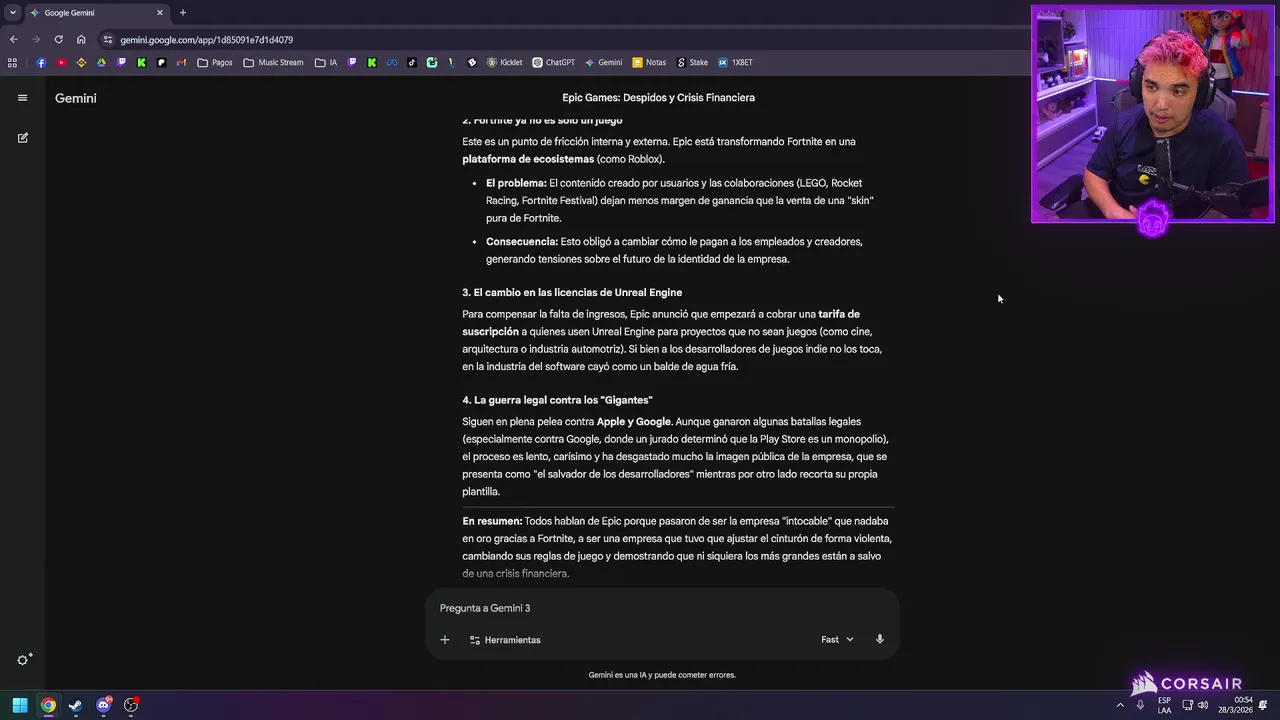Open the IA bookmarks folder
Viewport: 1280px width, 720px height.
tap(327, 62)
